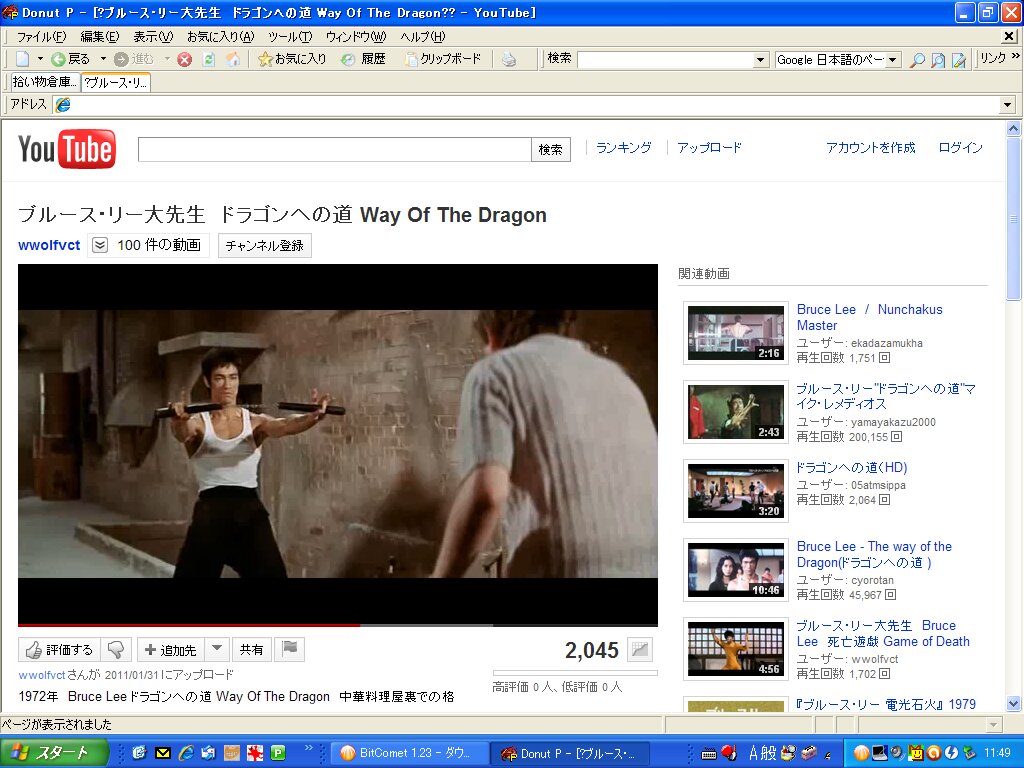Expand the toolbar 検索 box dropdown
Image resolution: width=1024 pixels, height=768 pixels.
[x=760, y=60]
